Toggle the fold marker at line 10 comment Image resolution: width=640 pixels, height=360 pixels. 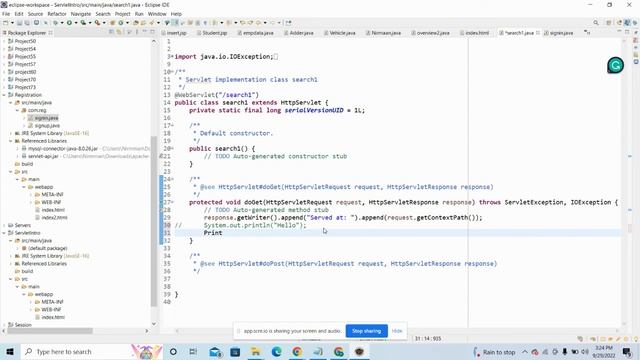point(172,72)
